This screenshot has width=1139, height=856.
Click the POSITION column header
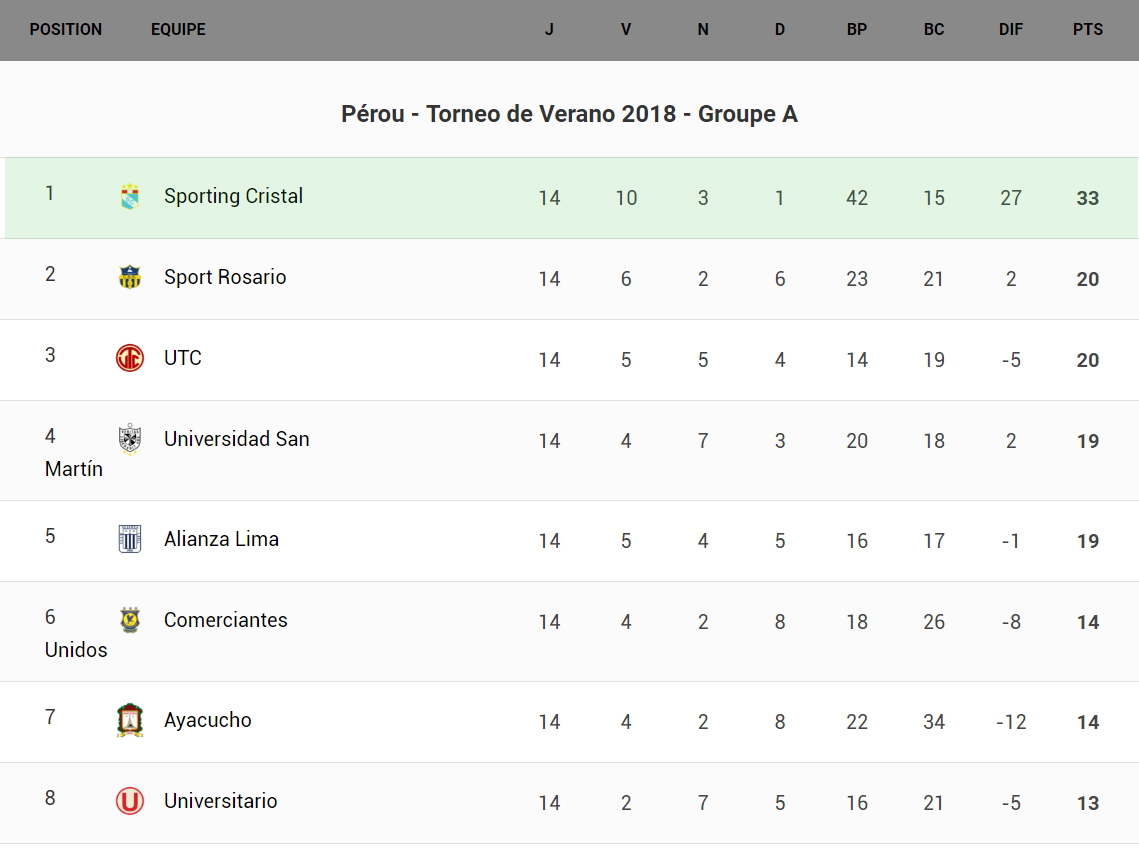click(66, 30)
